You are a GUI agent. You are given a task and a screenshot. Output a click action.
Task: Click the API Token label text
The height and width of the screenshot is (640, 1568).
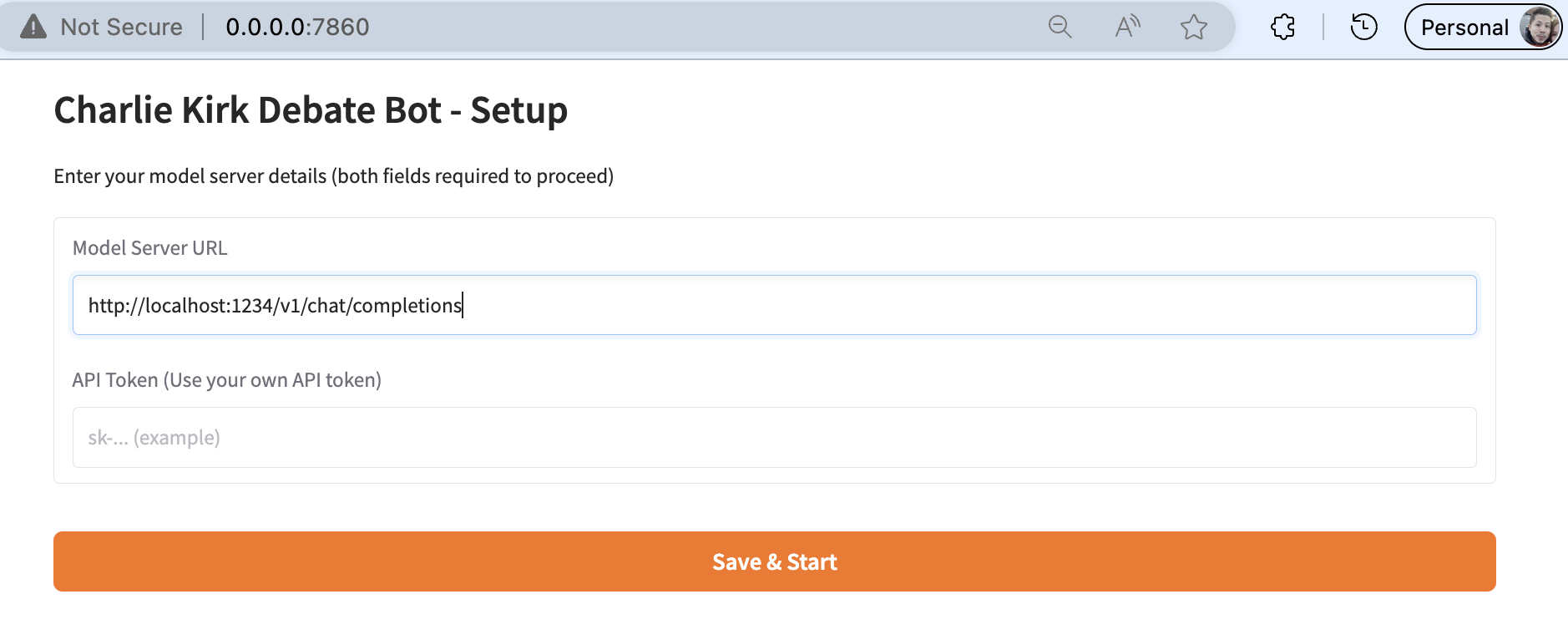click(x=226, y=379)
